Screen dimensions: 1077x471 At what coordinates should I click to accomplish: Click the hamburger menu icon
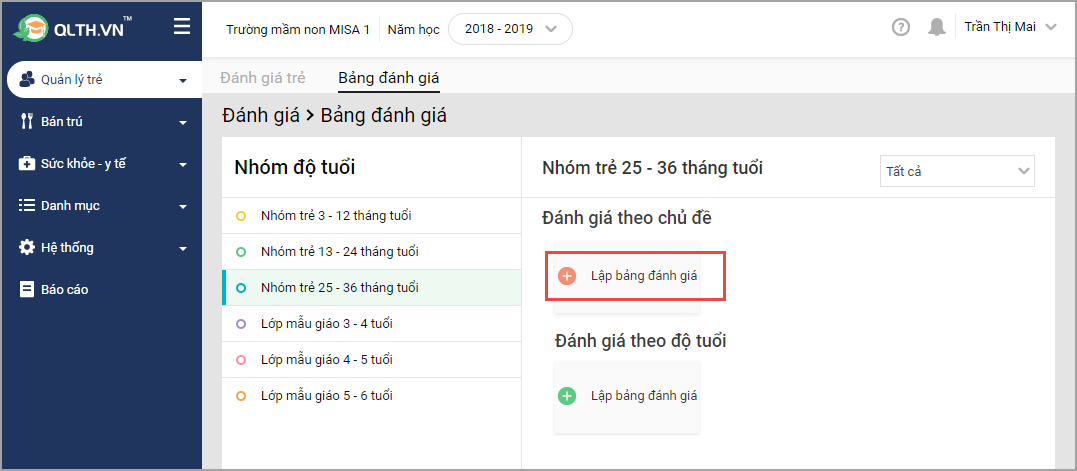[181, 27]
